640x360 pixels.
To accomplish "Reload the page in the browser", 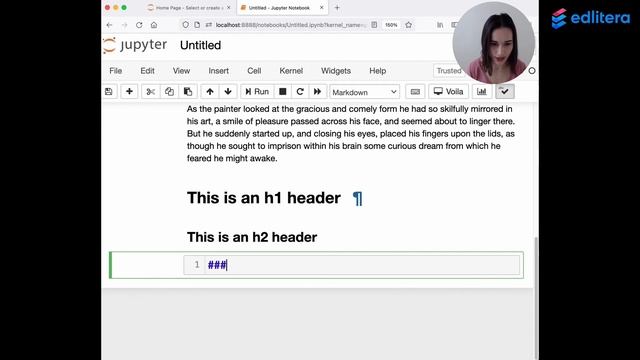I will click(139, 25).
